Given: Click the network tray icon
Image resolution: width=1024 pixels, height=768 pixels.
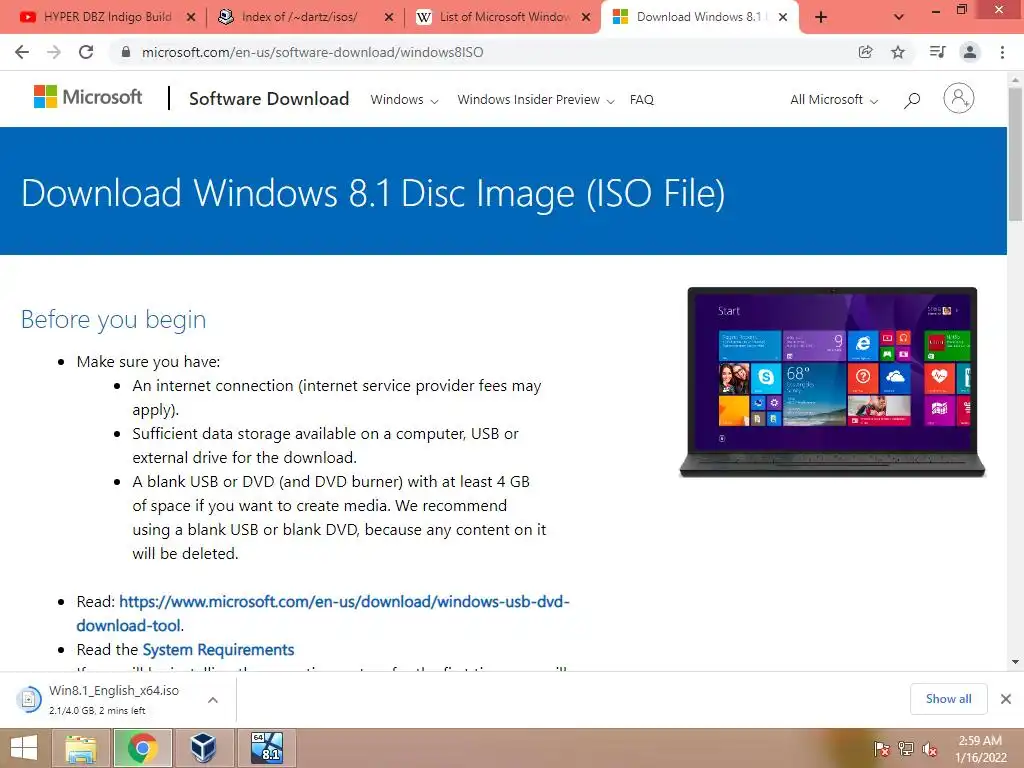Looking at the screenshot, I should tap(906, 749).
